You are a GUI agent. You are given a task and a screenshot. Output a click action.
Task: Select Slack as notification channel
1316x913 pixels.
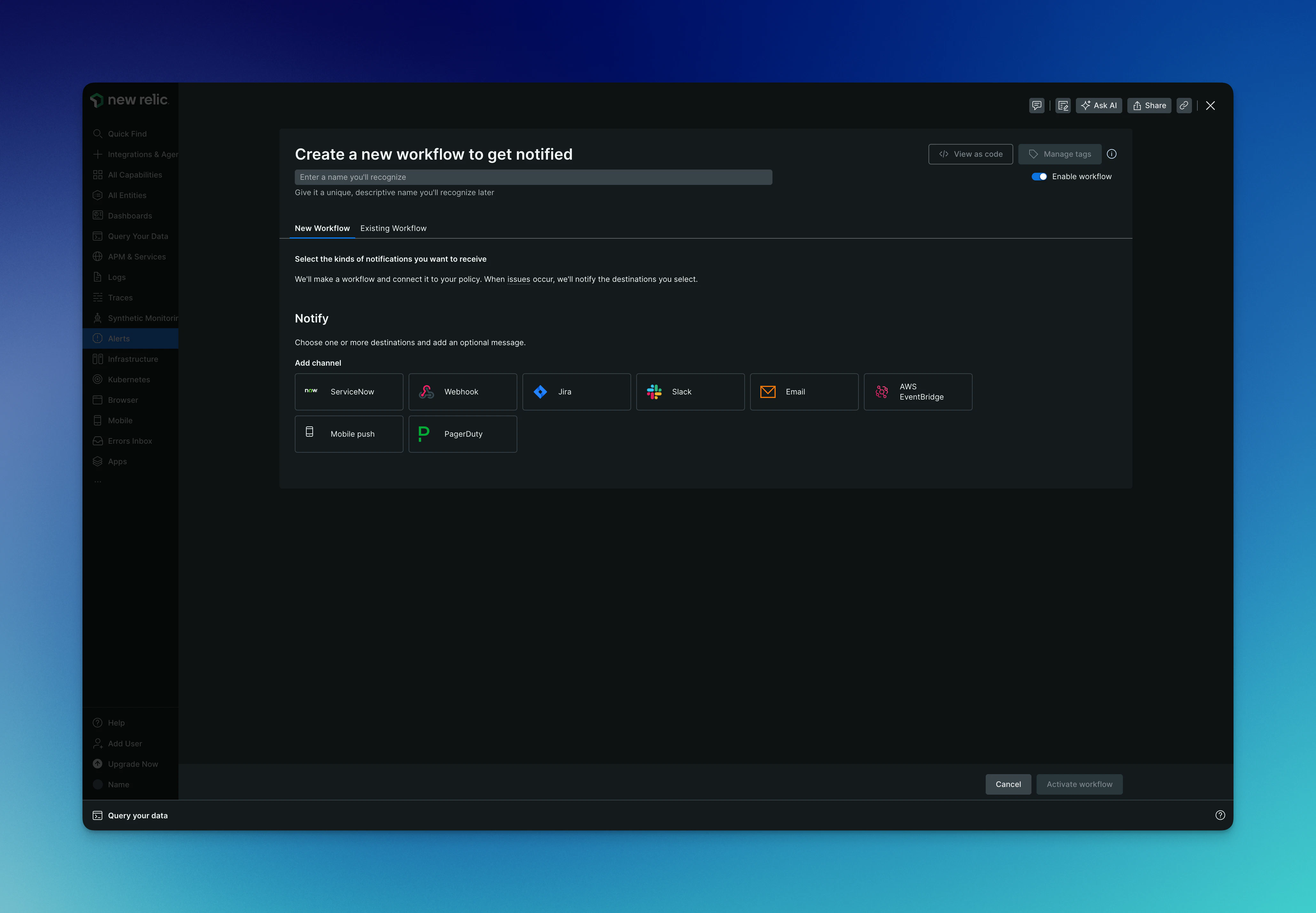[x=690, y=392]
